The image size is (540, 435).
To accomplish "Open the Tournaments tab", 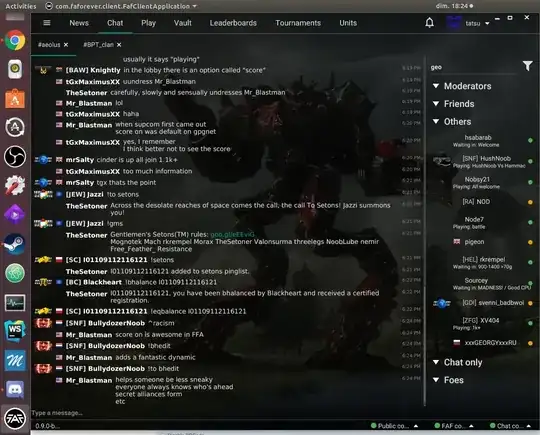I will coord(298,23).
